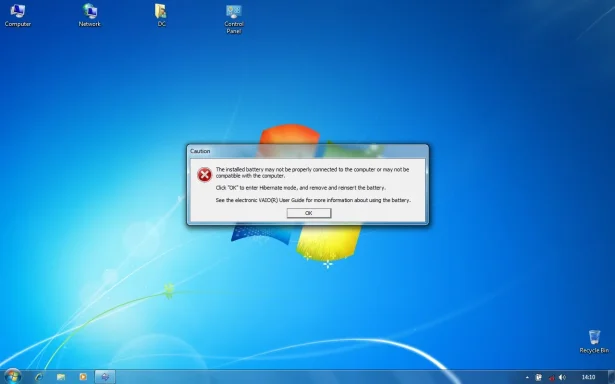Launch Internet Explorer from the taskbar
This screenshot has height=384, width=615.
[39, 377]
